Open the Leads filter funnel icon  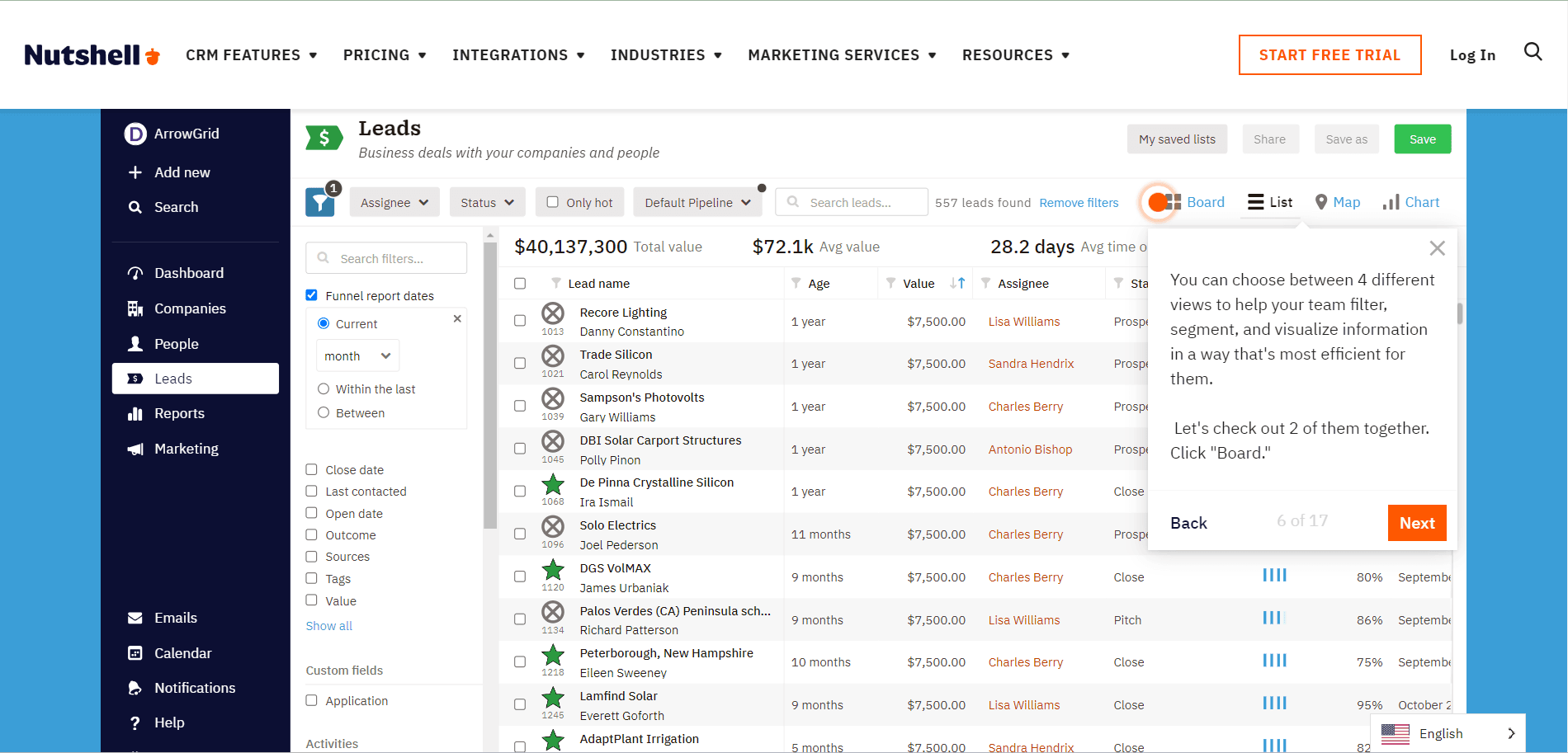pos(321,201)
